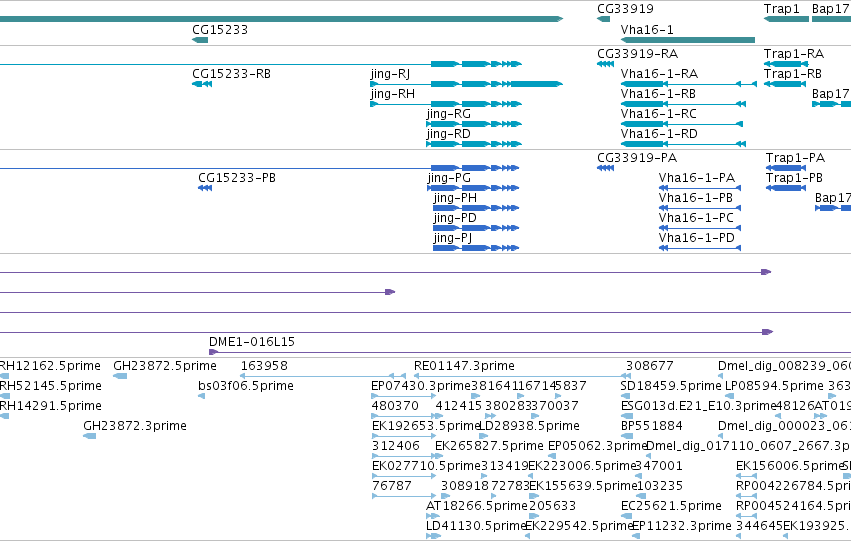Select the CG15233 gene label
Viewport: 851px width, 541px height.
[x=220, y=29]
